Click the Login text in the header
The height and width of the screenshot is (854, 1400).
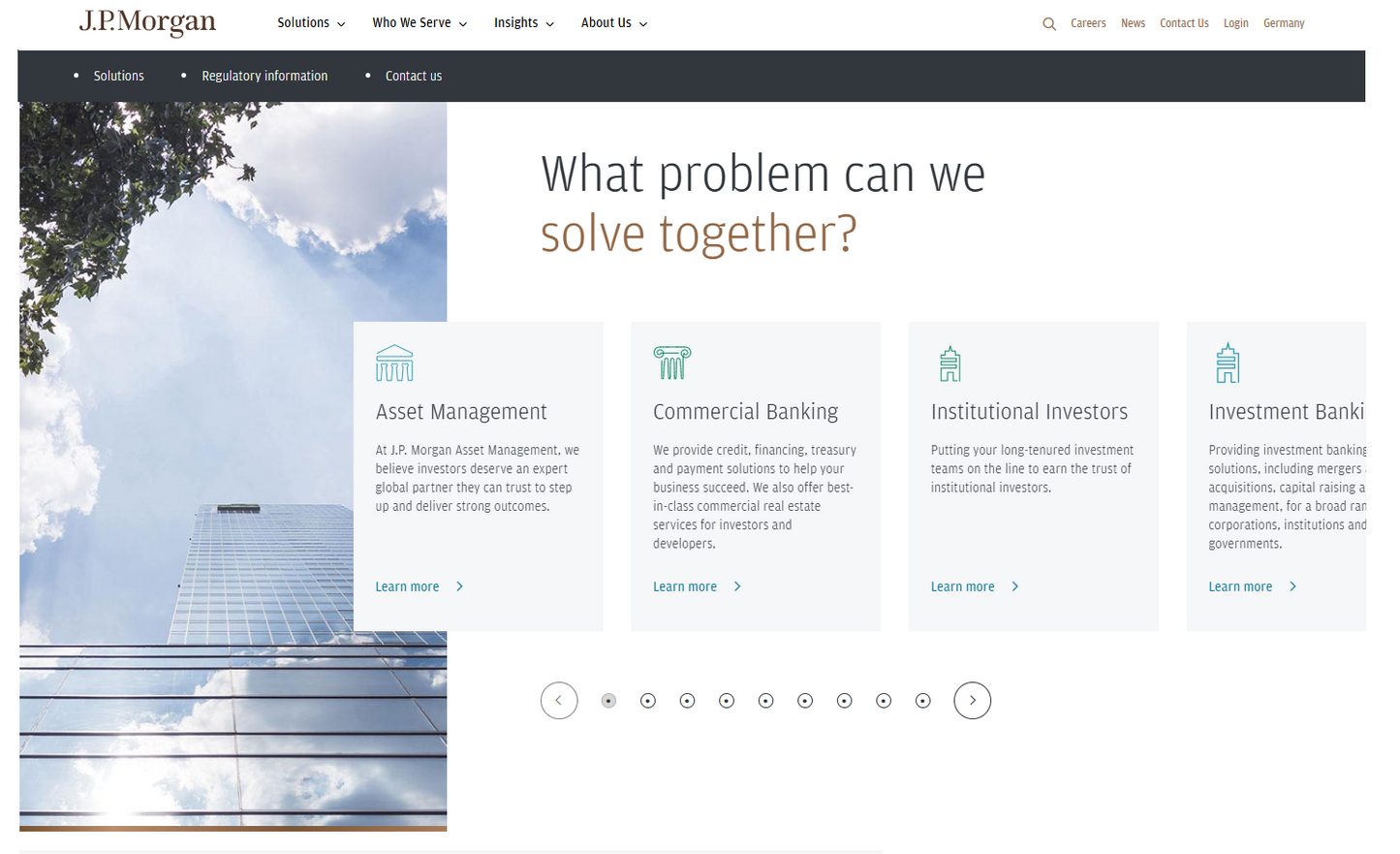(x=1236, y=23)
